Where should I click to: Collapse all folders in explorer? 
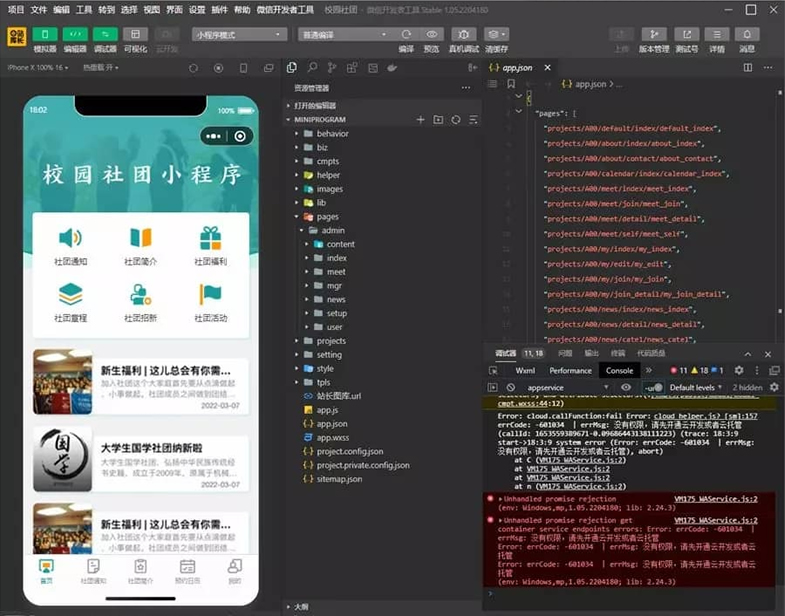(x=473, y=120)
